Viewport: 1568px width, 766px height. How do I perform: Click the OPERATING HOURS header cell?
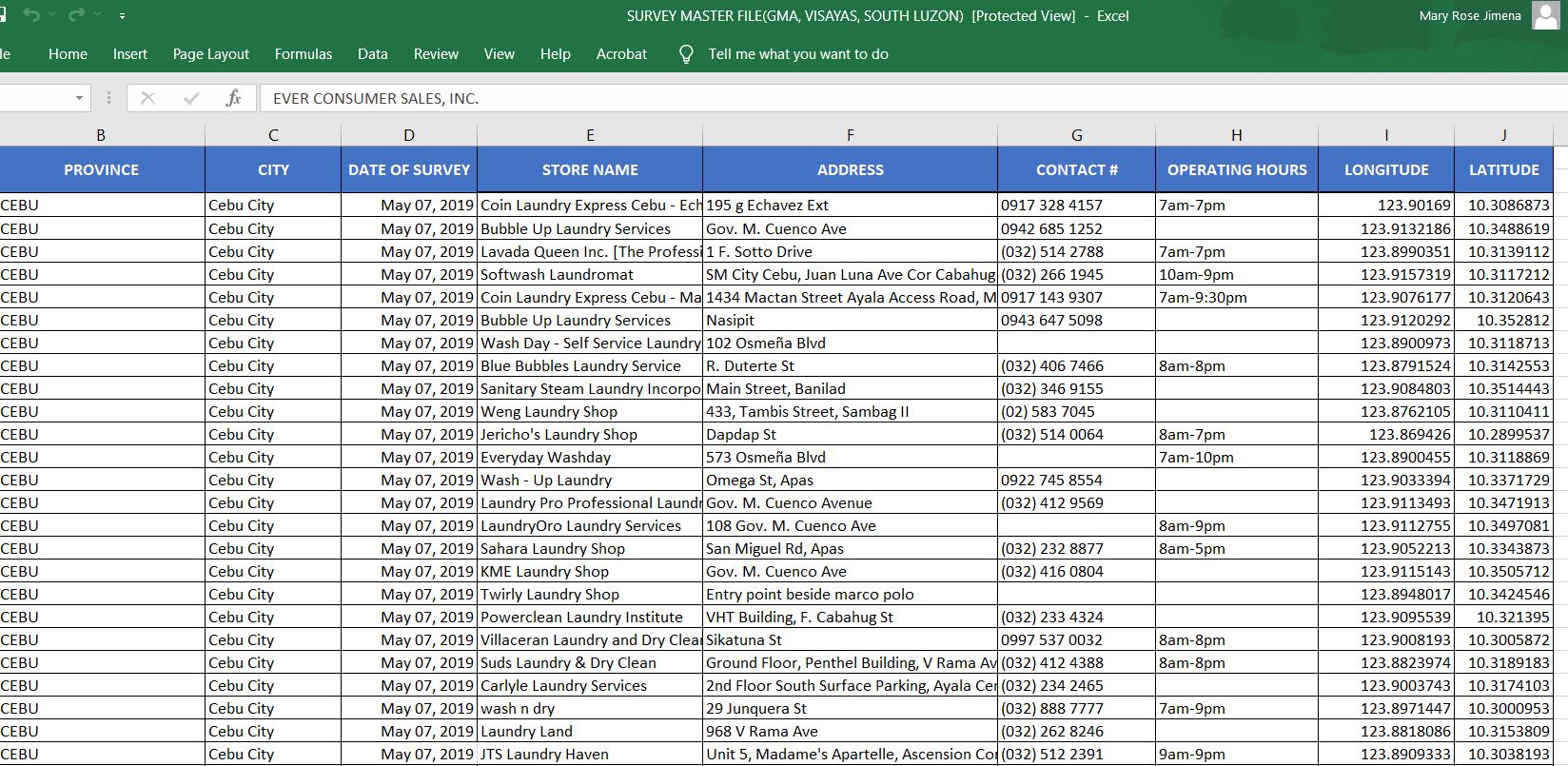point(1237,169)
